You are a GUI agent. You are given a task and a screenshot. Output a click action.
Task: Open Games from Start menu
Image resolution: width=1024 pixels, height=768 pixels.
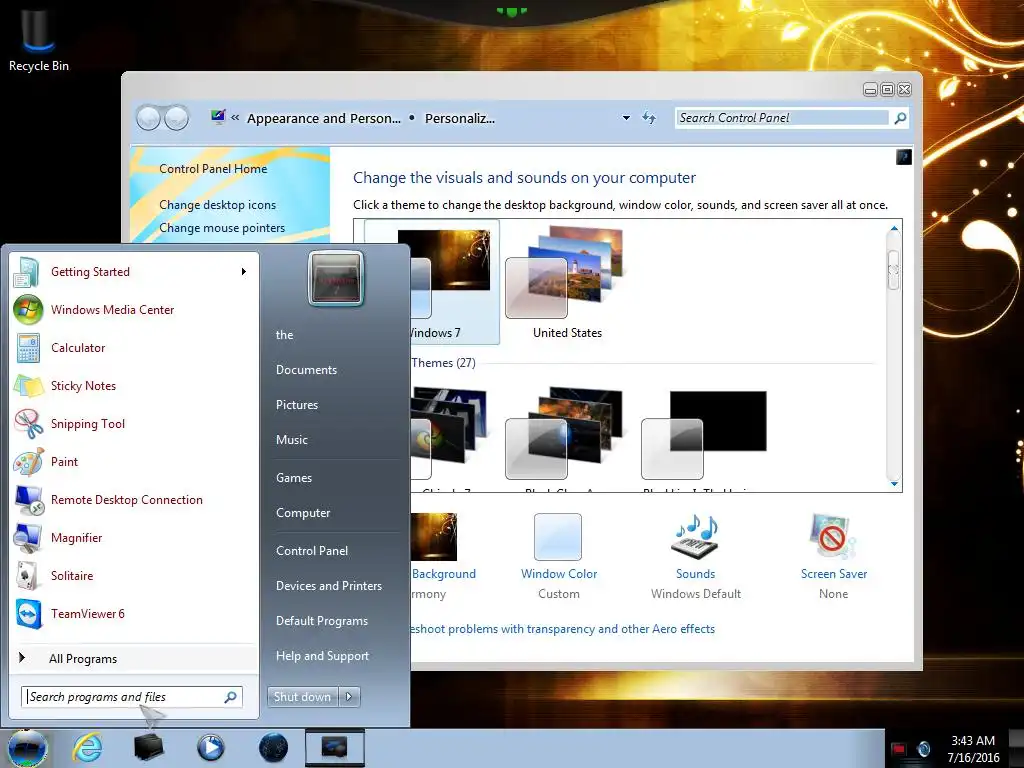294,478
